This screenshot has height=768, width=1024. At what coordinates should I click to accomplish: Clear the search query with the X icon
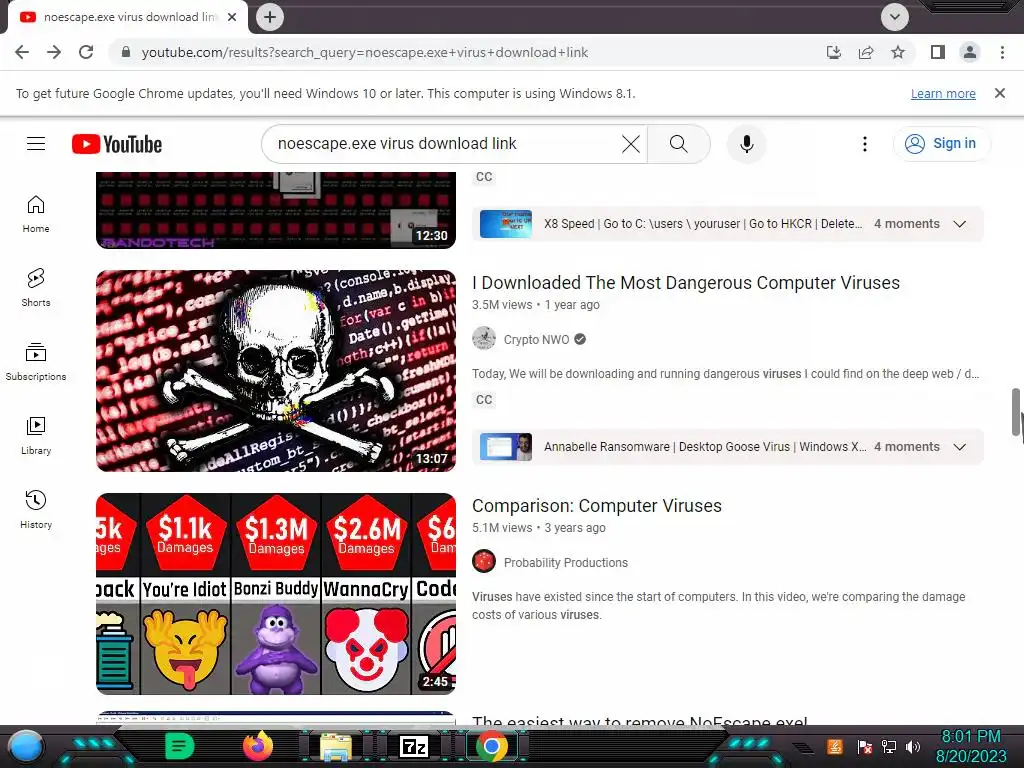(x=630, y=144)
